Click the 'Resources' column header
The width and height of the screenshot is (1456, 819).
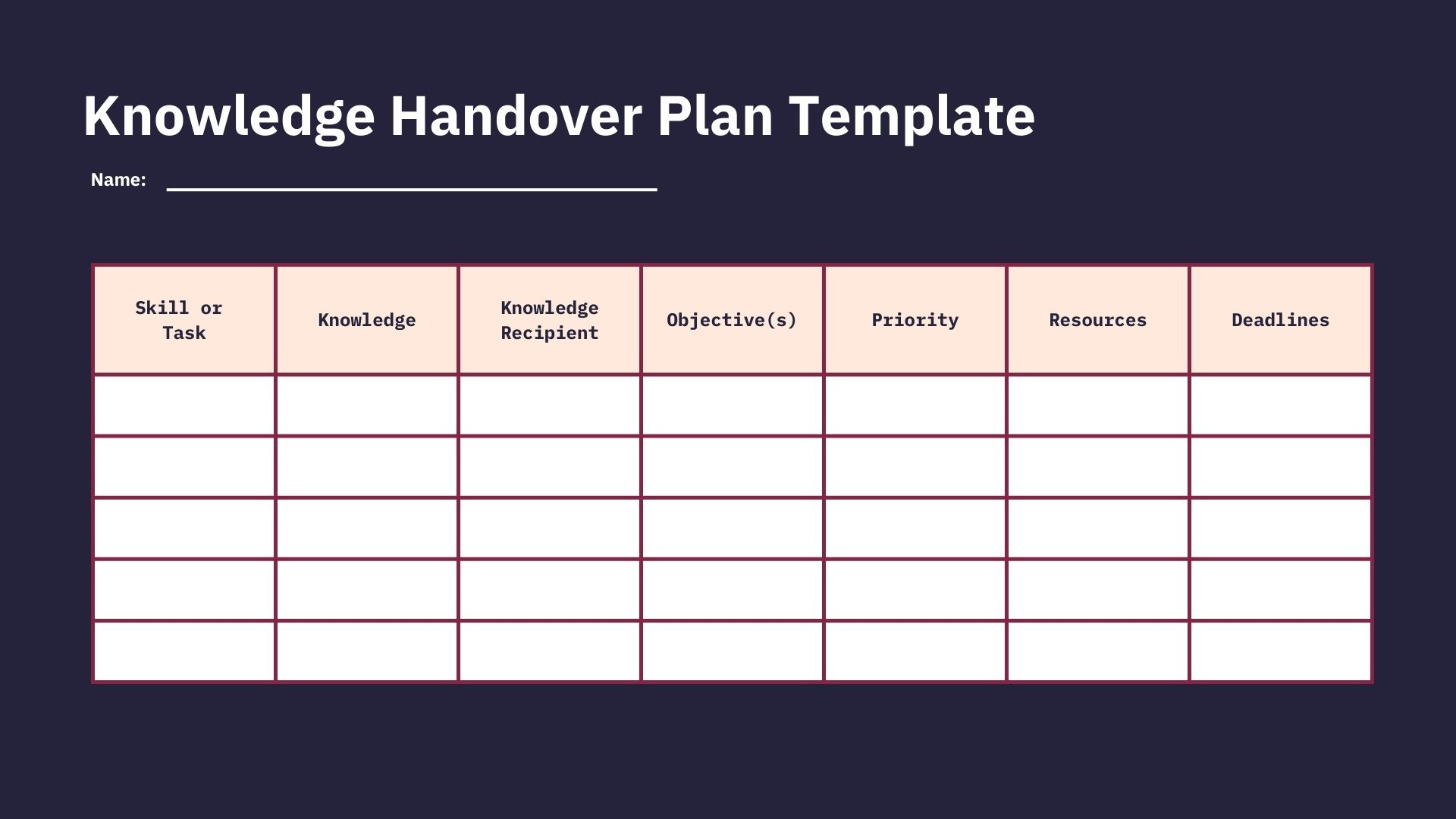(x=1097, y=319)
